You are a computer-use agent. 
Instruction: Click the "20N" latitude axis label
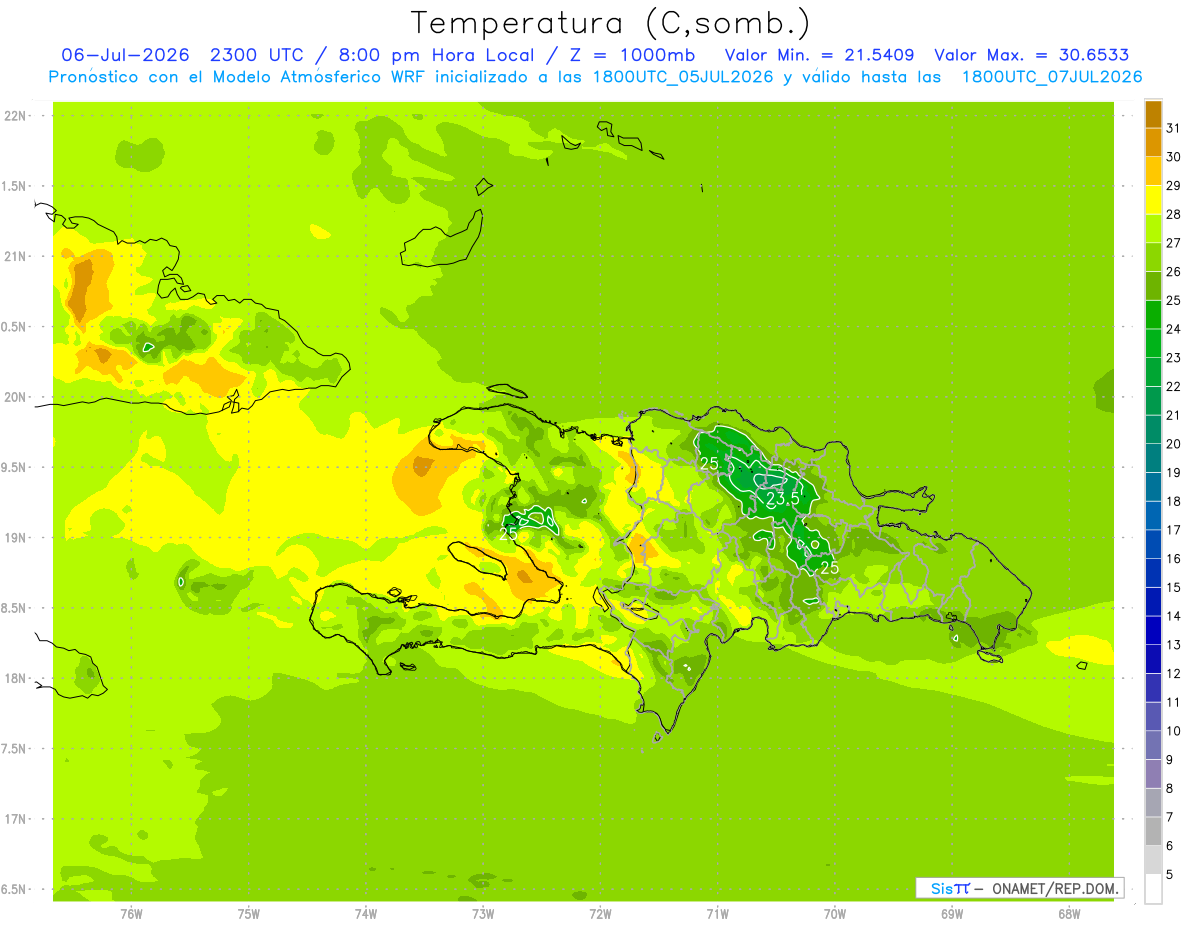pos(16,397)
